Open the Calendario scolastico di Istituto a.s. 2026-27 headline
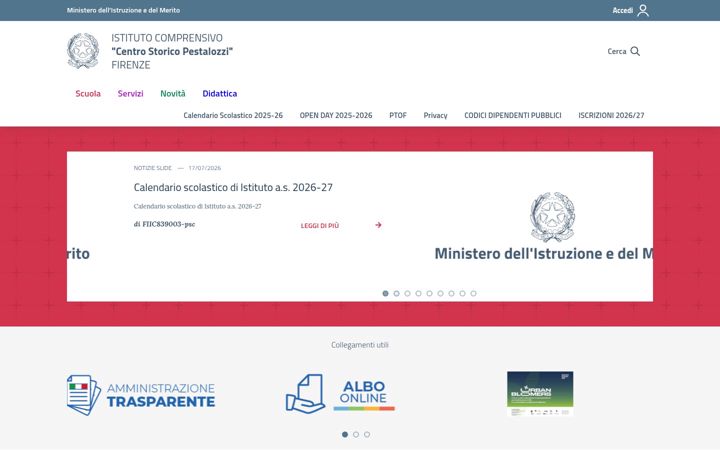 click(233, 187)
